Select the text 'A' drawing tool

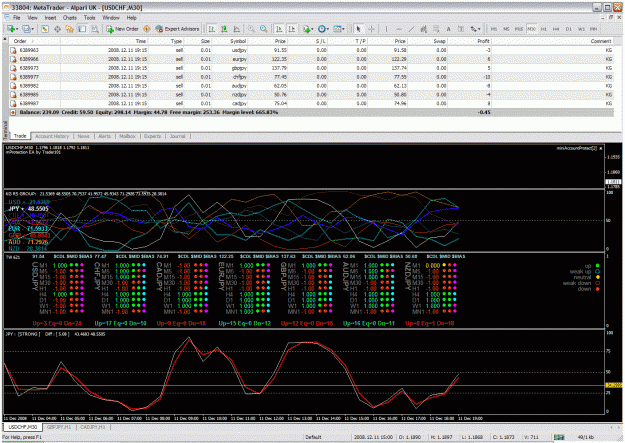(448, 29)
